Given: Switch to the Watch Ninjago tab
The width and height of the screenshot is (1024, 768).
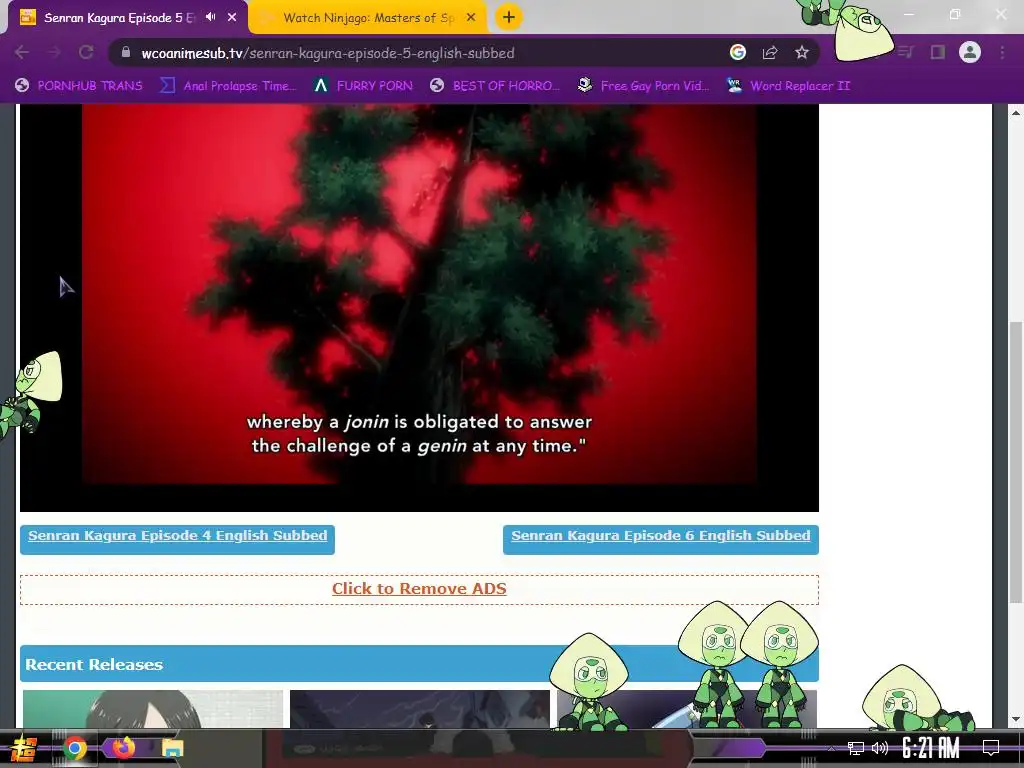Looking at the screenshot, I should (x=368, y=18).
